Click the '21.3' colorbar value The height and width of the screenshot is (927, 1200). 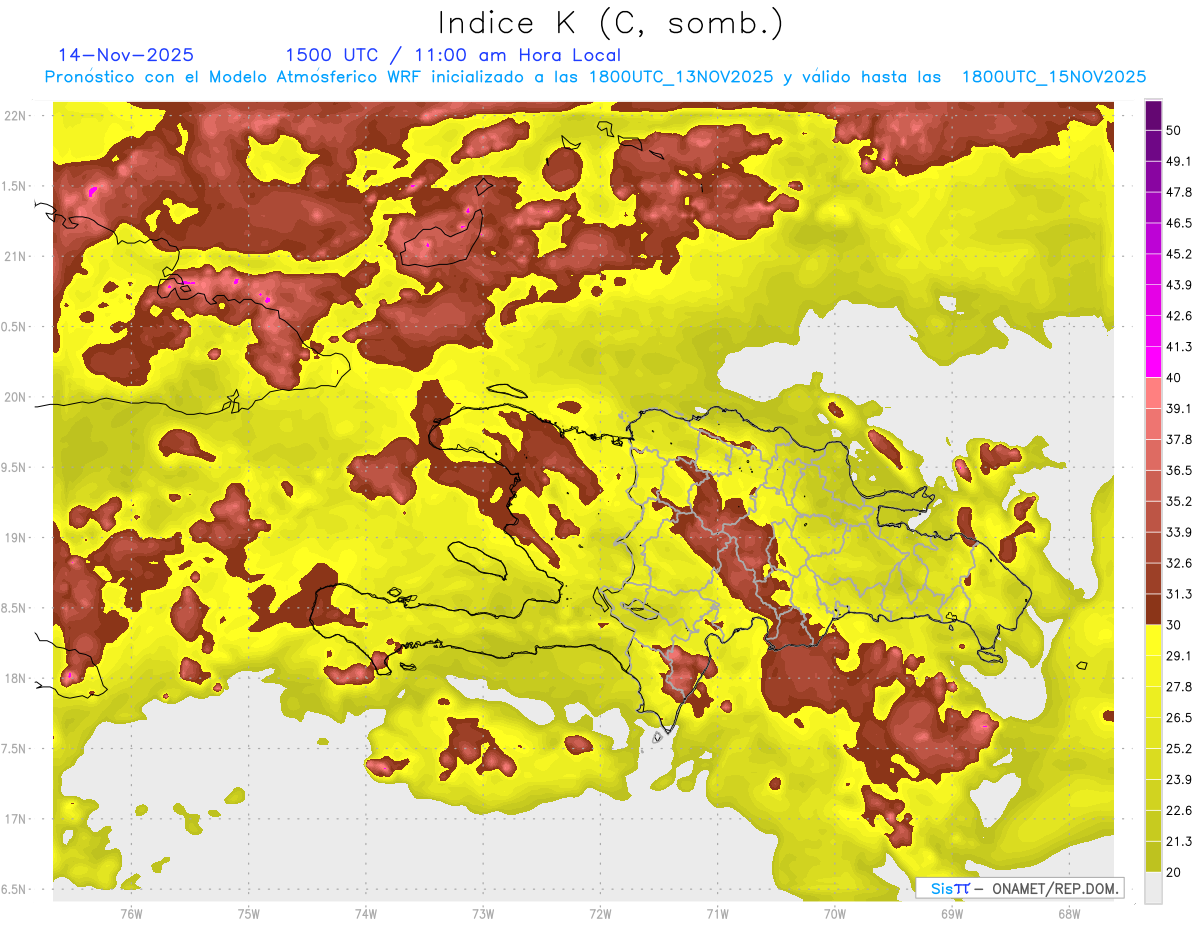(x=1179, y=841)
